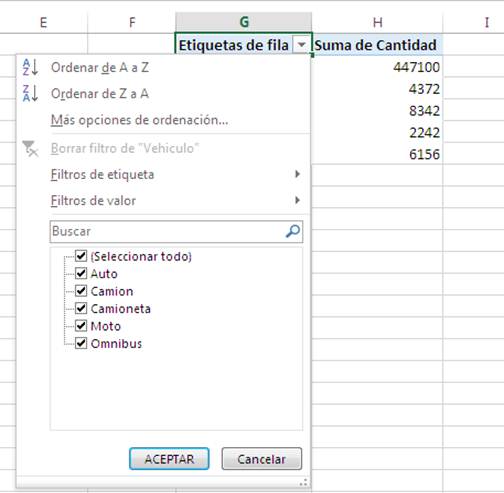Toggle the Moto checkbox
Screen dimensions: 504x493
pos(81,326)
